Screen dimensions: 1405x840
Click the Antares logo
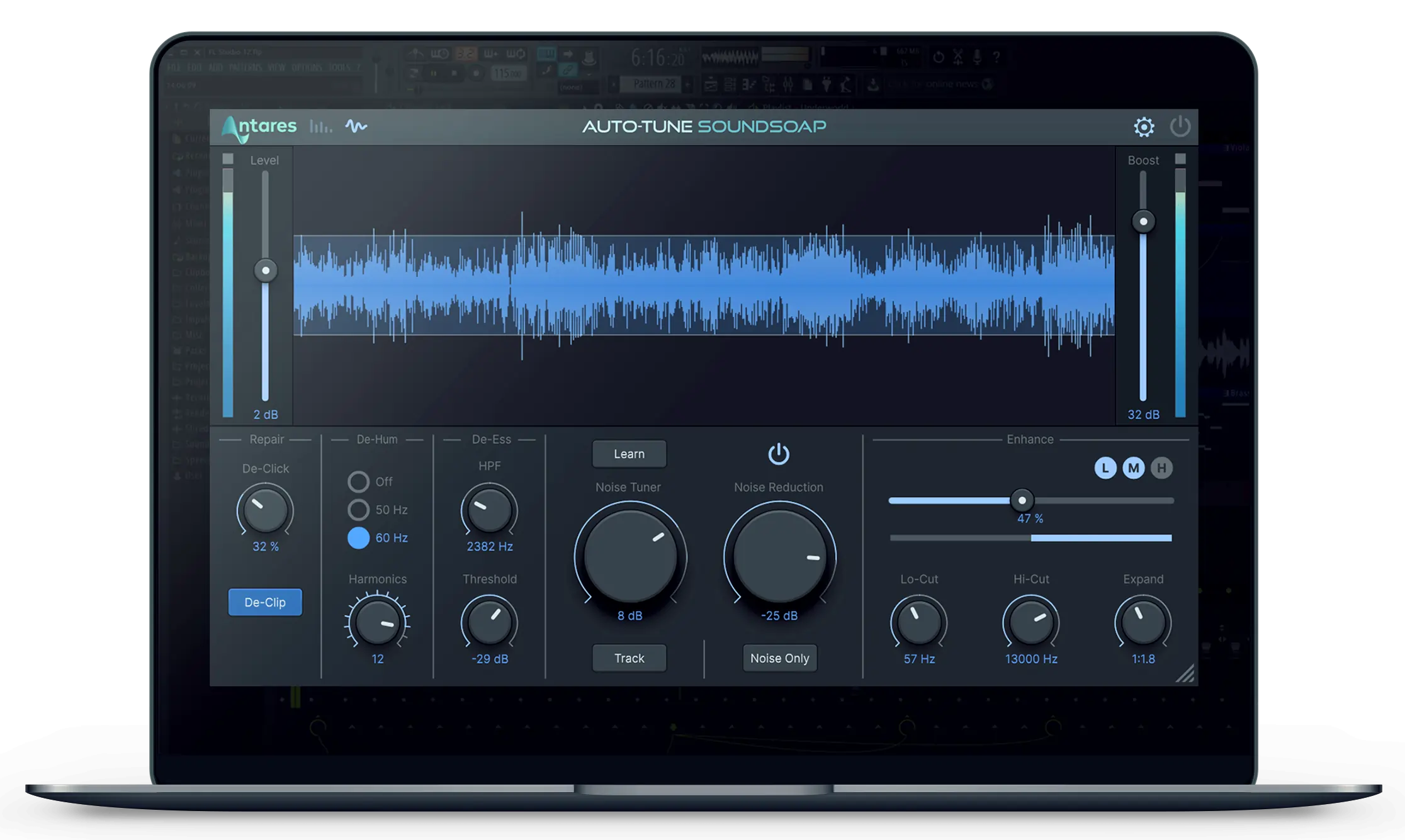coord(259,128)
